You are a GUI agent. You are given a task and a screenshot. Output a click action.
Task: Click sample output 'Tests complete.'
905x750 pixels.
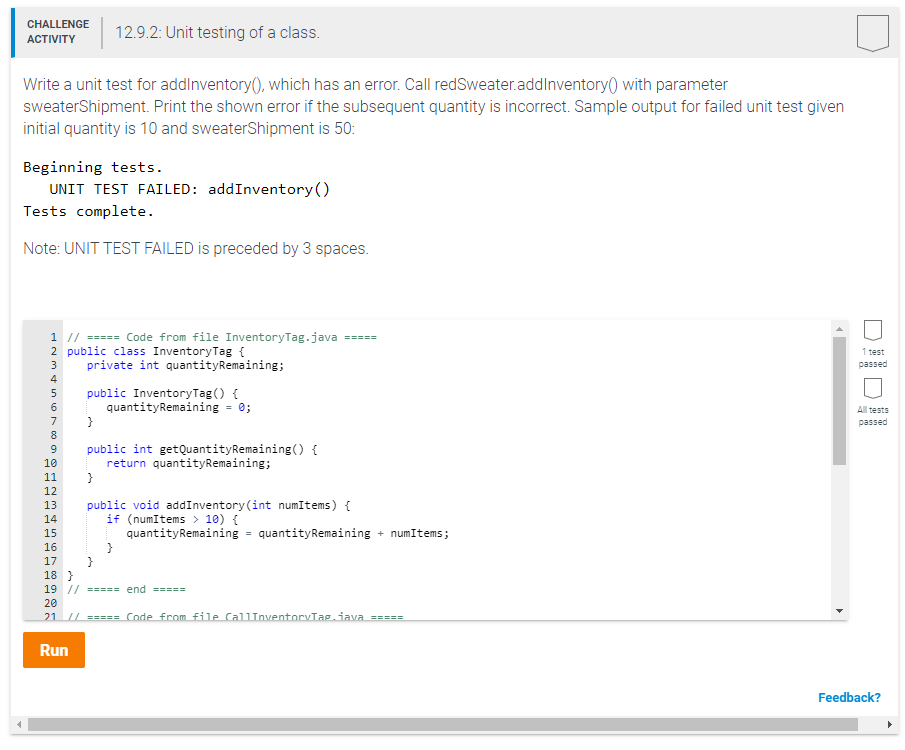88,211
